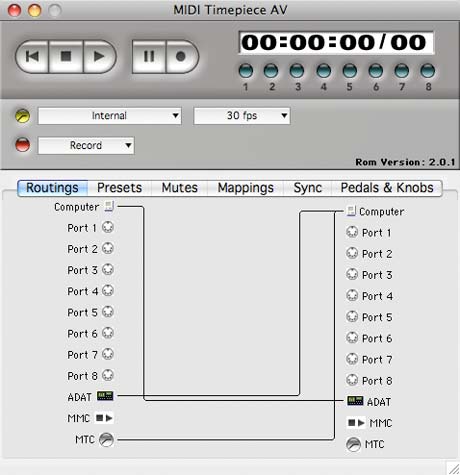Pause the transport with the pause button
The image size is (460, 475).
(149, 56)
